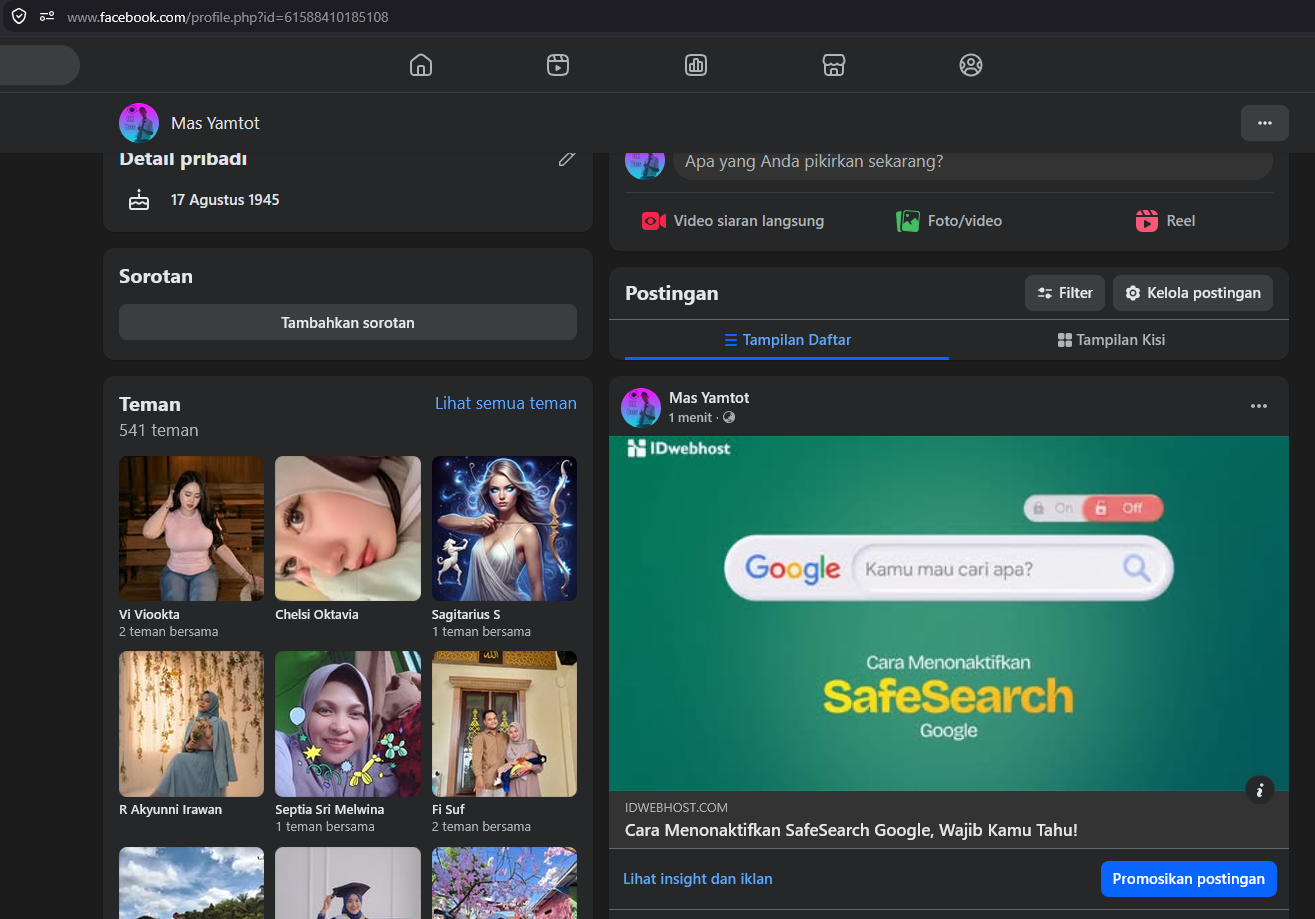This screenshot has width=1315, height=919.
Task: Add a Foto/video to post
Action: (x=949, y=221)
